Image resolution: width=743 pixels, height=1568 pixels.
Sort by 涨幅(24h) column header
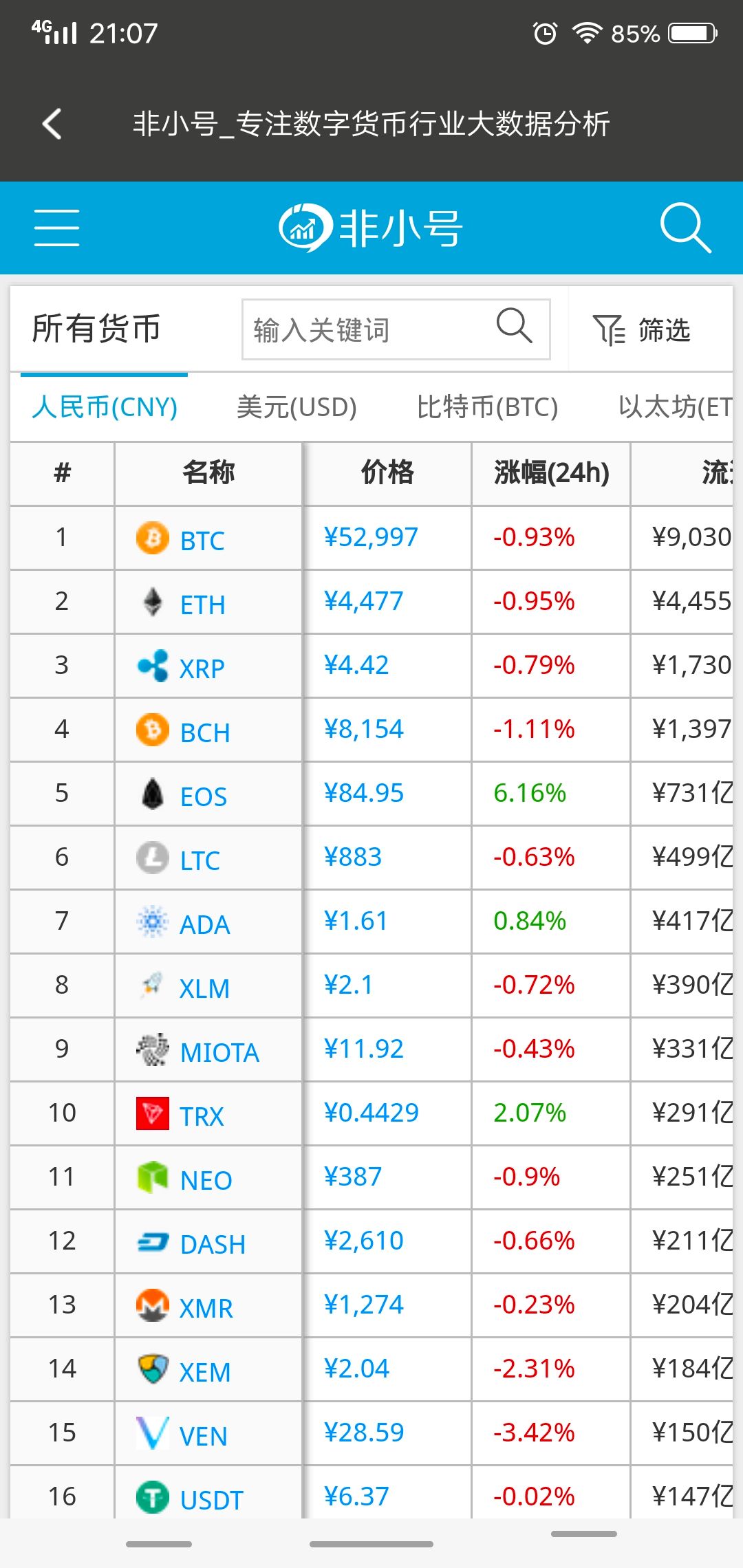(551, 473)
